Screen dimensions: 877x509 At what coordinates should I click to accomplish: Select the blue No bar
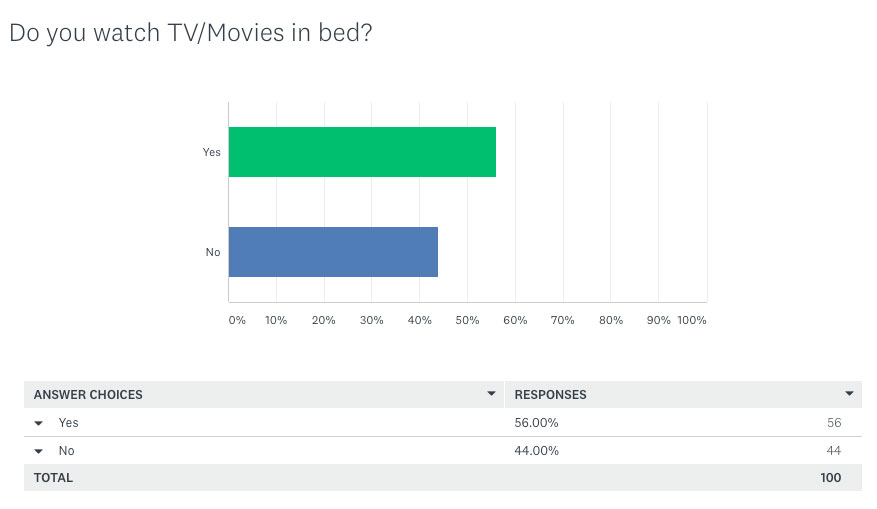pyautogui.click(x=333, y=252)
